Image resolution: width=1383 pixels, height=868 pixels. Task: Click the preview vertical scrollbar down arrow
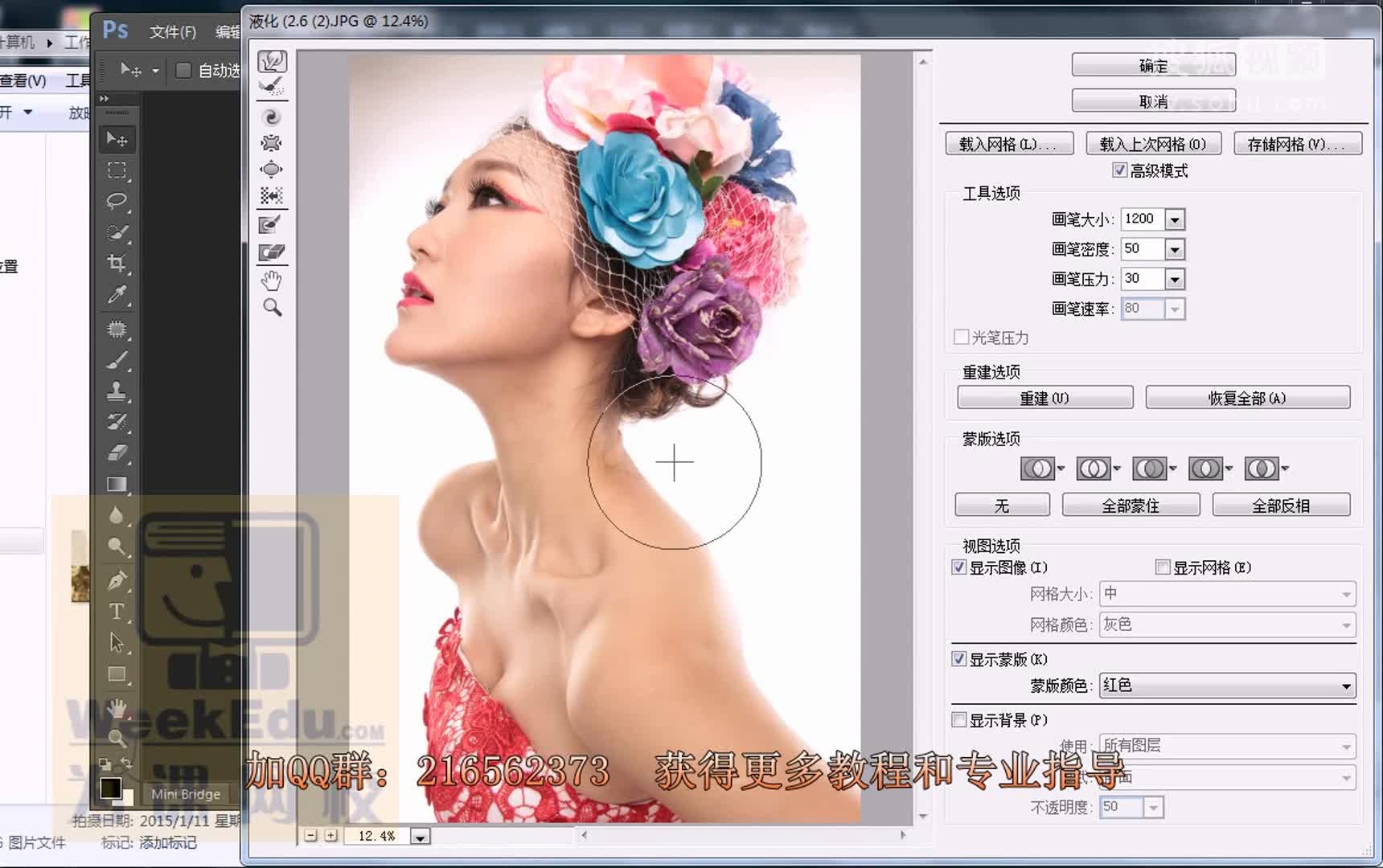(x=923, y=816)
